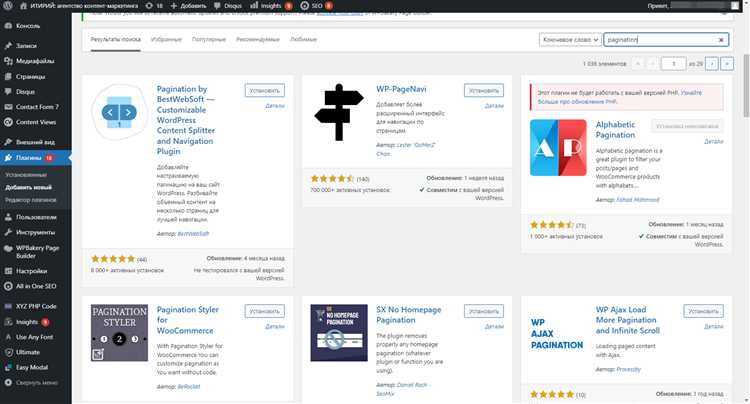750x404 pixels.
Task: Open Use Any Font menu
Action: (36, 337)
